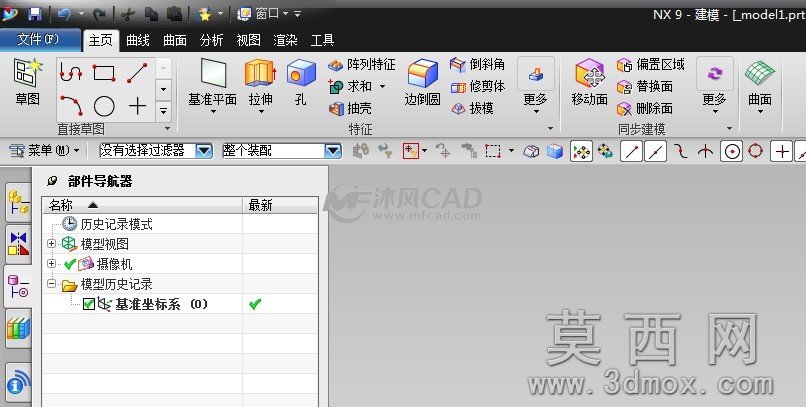Sort navigator by the 名称 column header
Screen dimensions: 806x407
point(142,205)
